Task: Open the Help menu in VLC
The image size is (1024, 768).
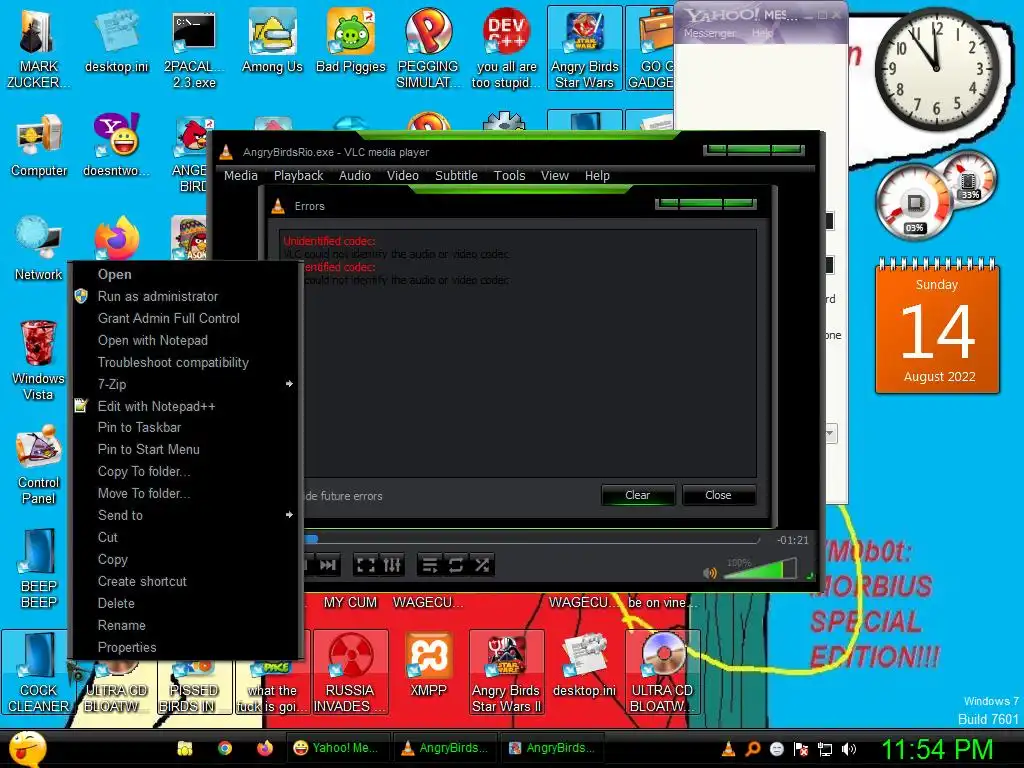Action: (597, 176)
